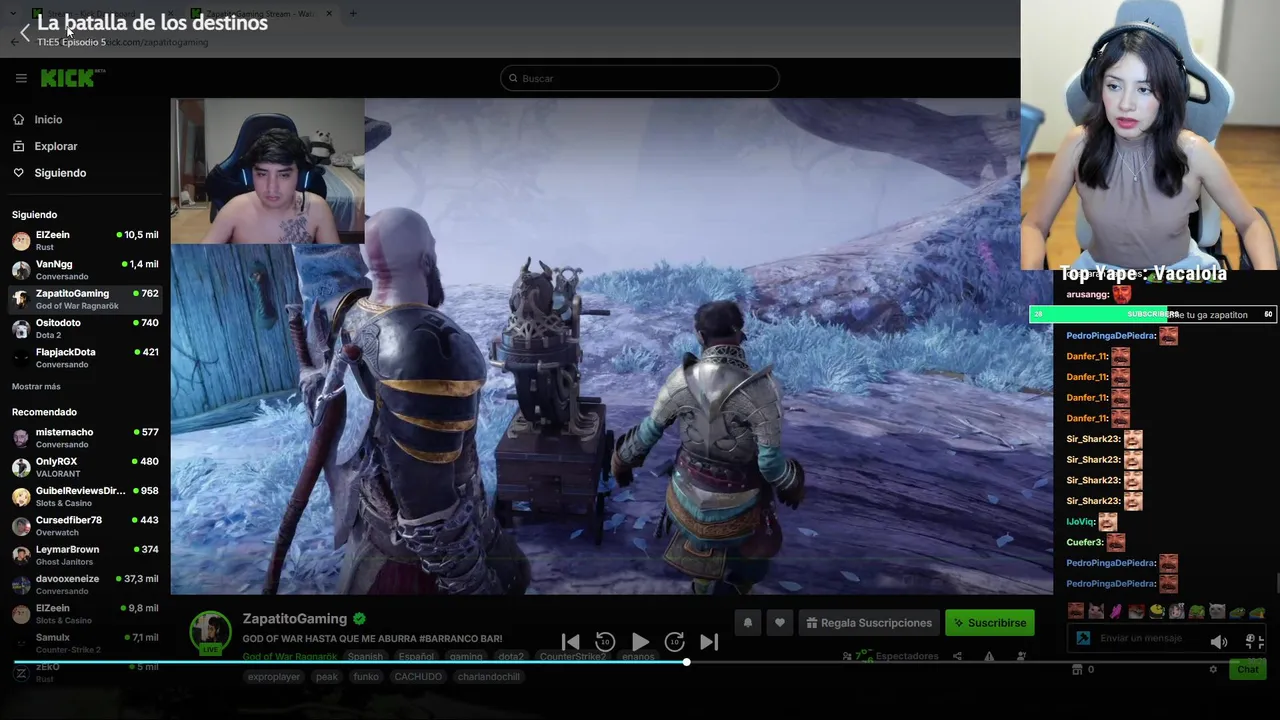
Task: Select ZapatitoGaming in the followed list
Action: click(x=85, y=299)
